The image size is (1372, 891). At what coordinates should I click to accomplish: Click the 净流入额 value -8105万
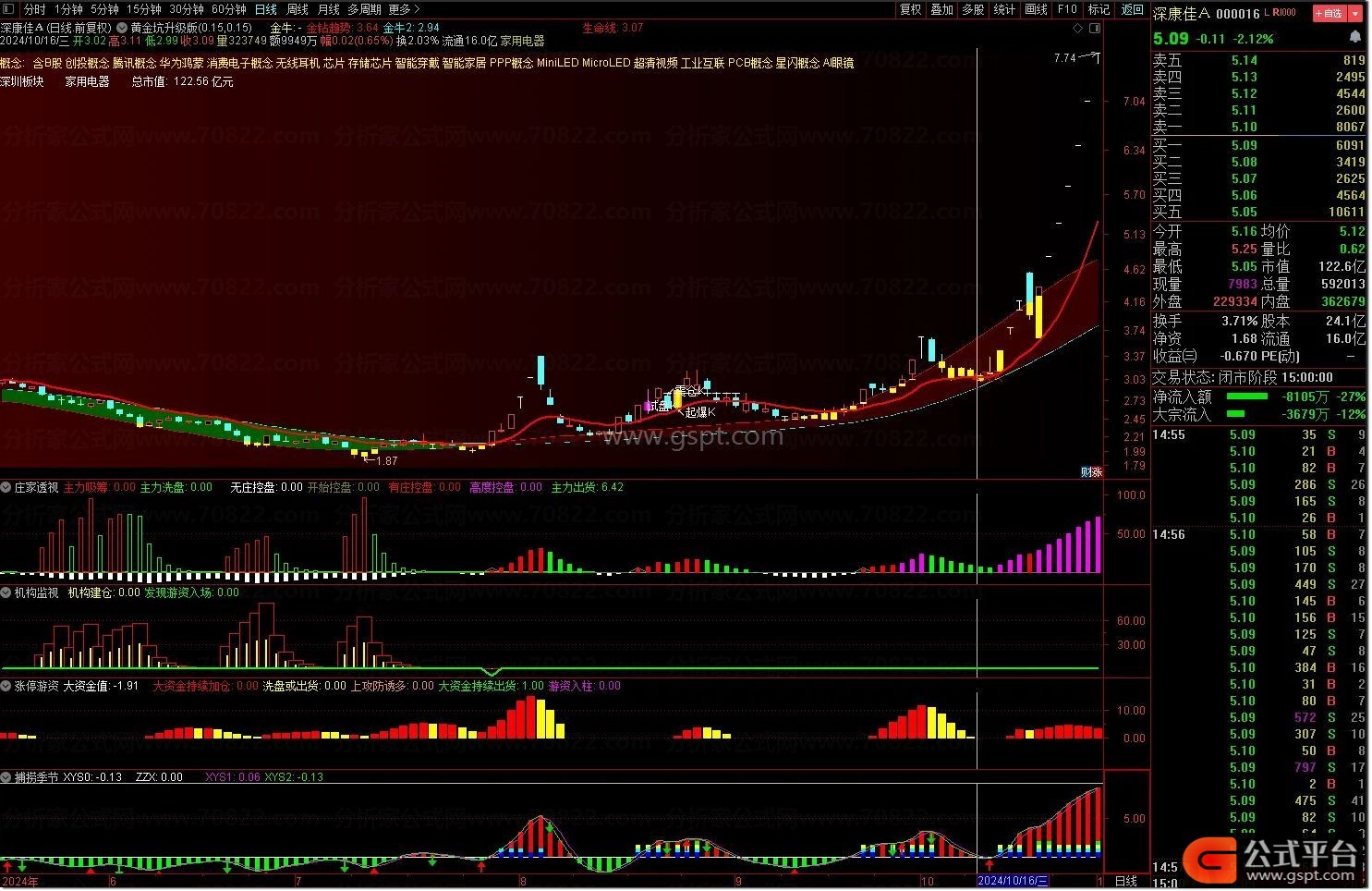point(1306,397)
